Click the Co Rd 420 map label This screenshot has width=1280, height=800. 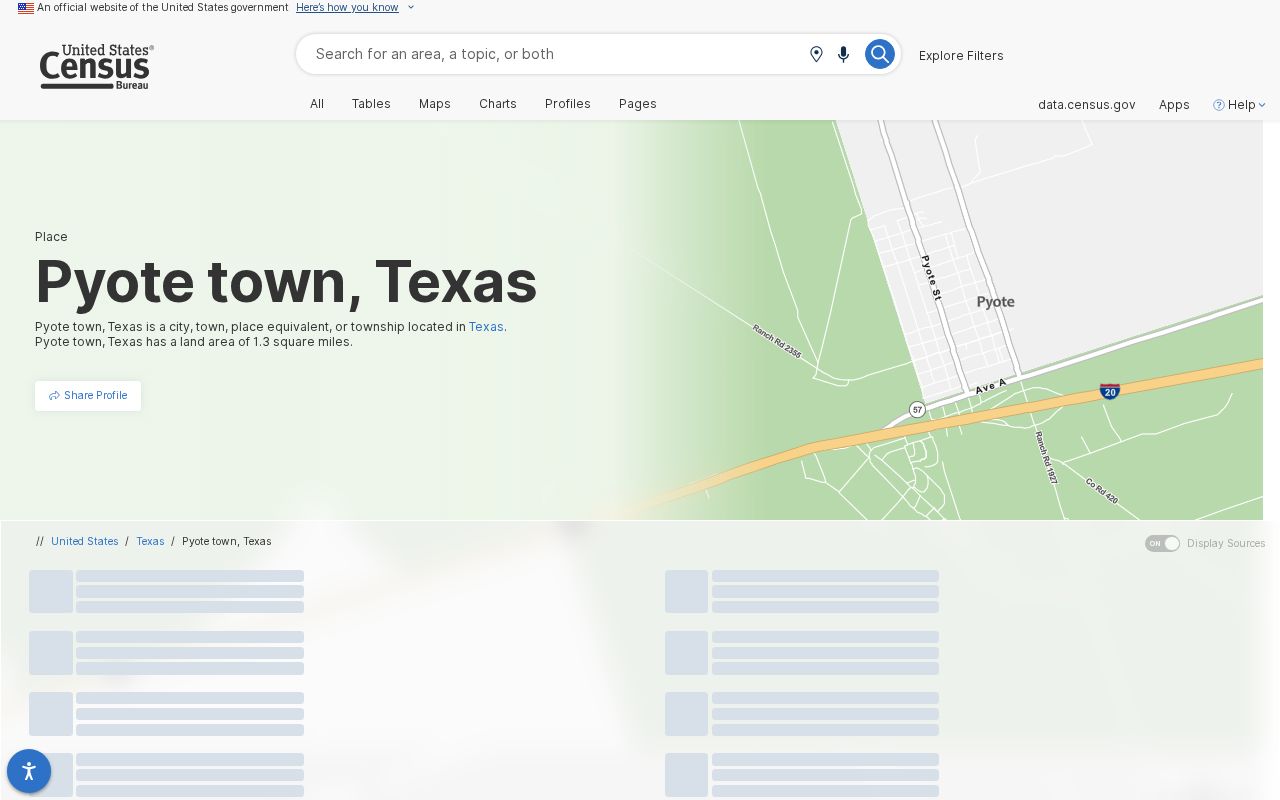coord(1102,491)
